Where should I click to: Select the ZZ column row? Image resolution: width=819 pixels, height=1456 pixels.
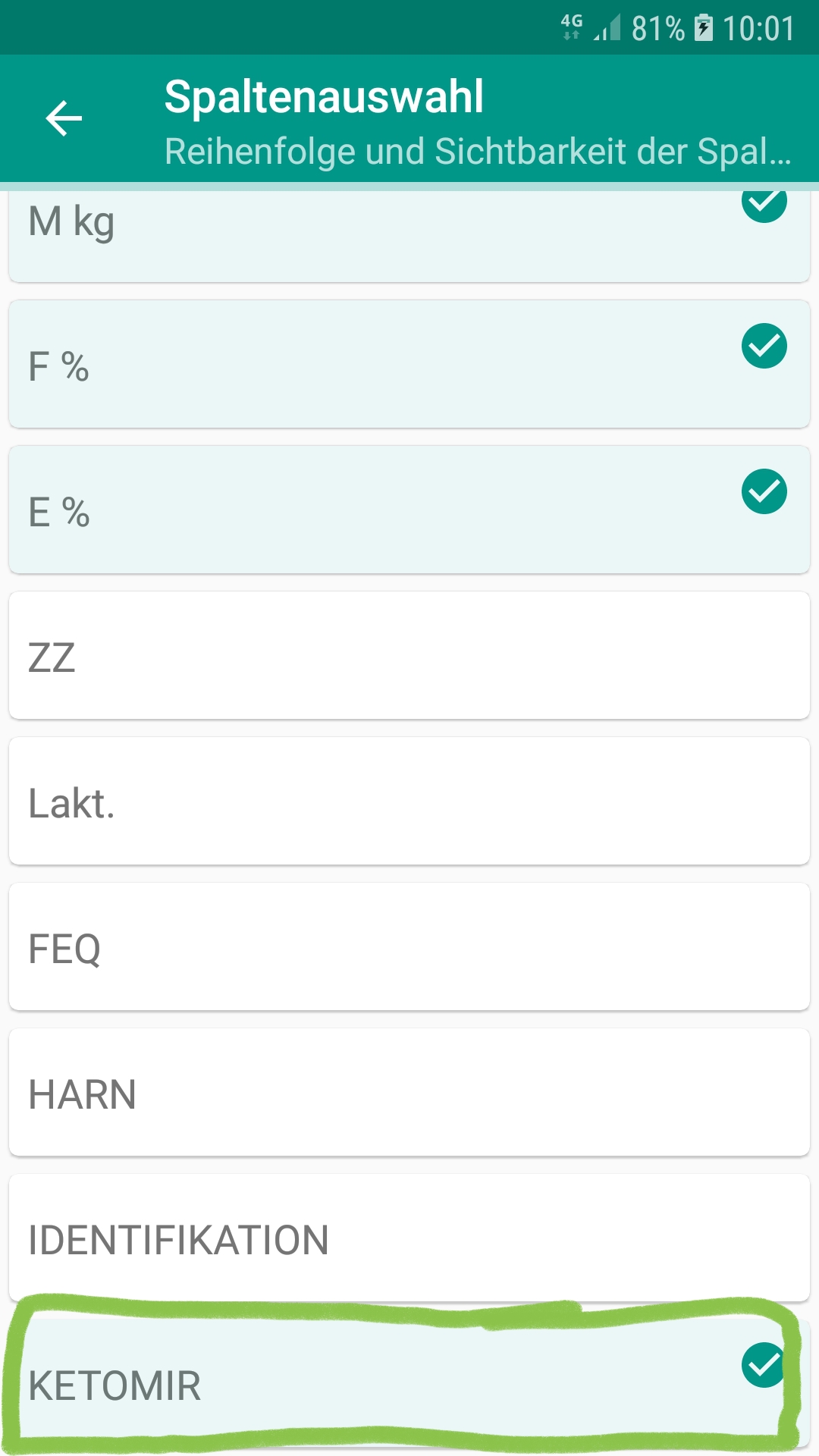[409, 656]
